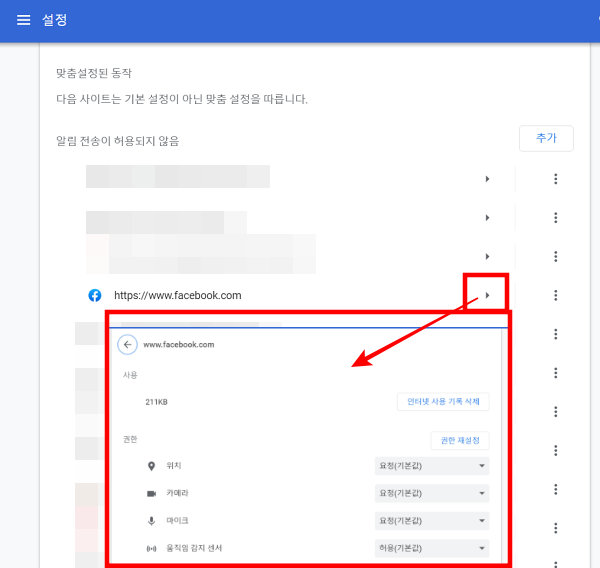Screen dimensions: 600x568
Task: Go back using the arrow beside www.facebook.com
Action: [127, 344]
